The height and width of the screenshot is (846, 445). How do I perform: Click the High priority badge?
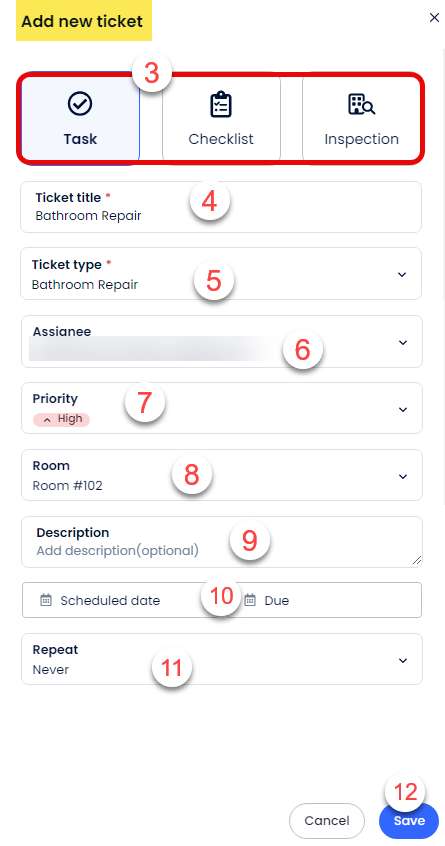coord(61,419)
